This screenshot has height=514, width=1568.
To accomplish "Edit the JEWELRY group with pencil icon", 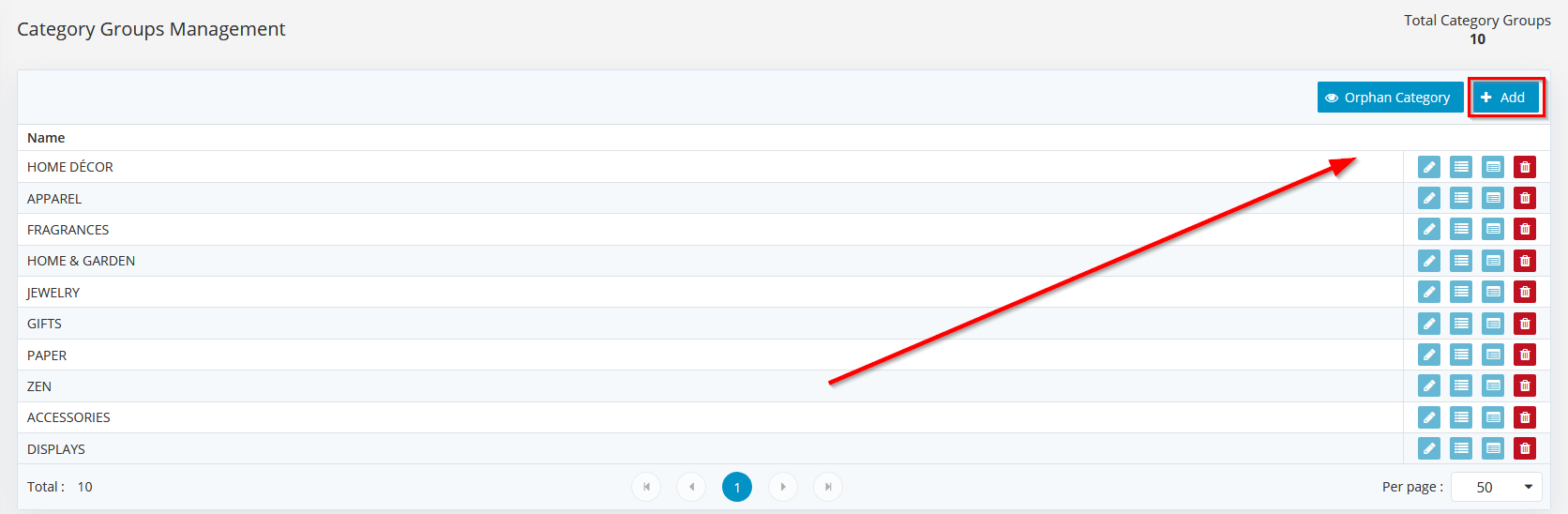I will 1429,292.
